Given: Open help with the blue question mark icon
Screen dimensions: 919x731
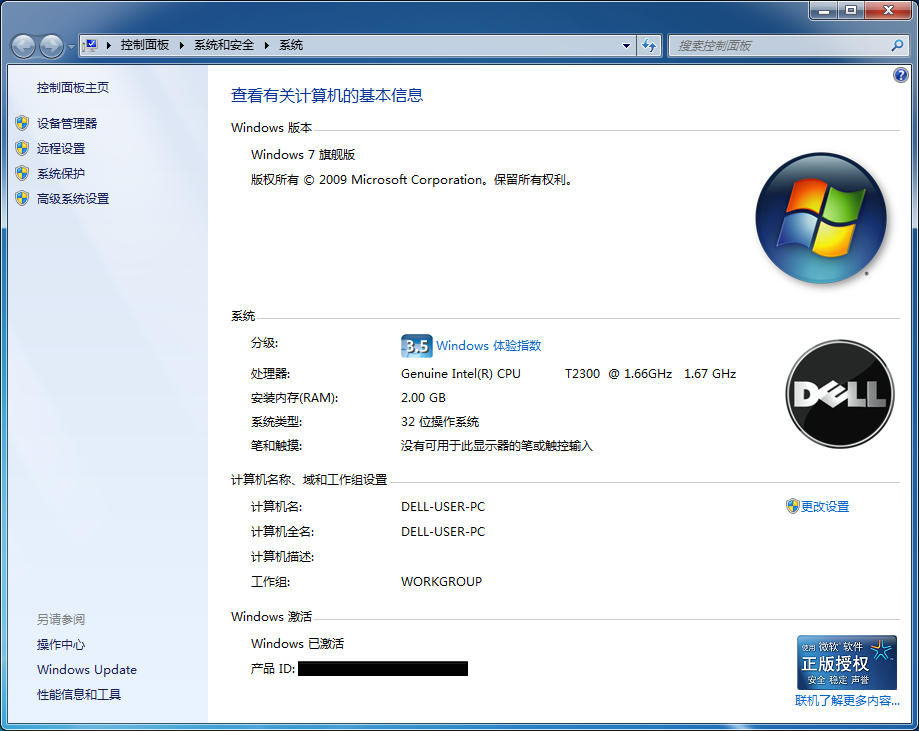Looking at the screenshot, I should pos(900,75).
